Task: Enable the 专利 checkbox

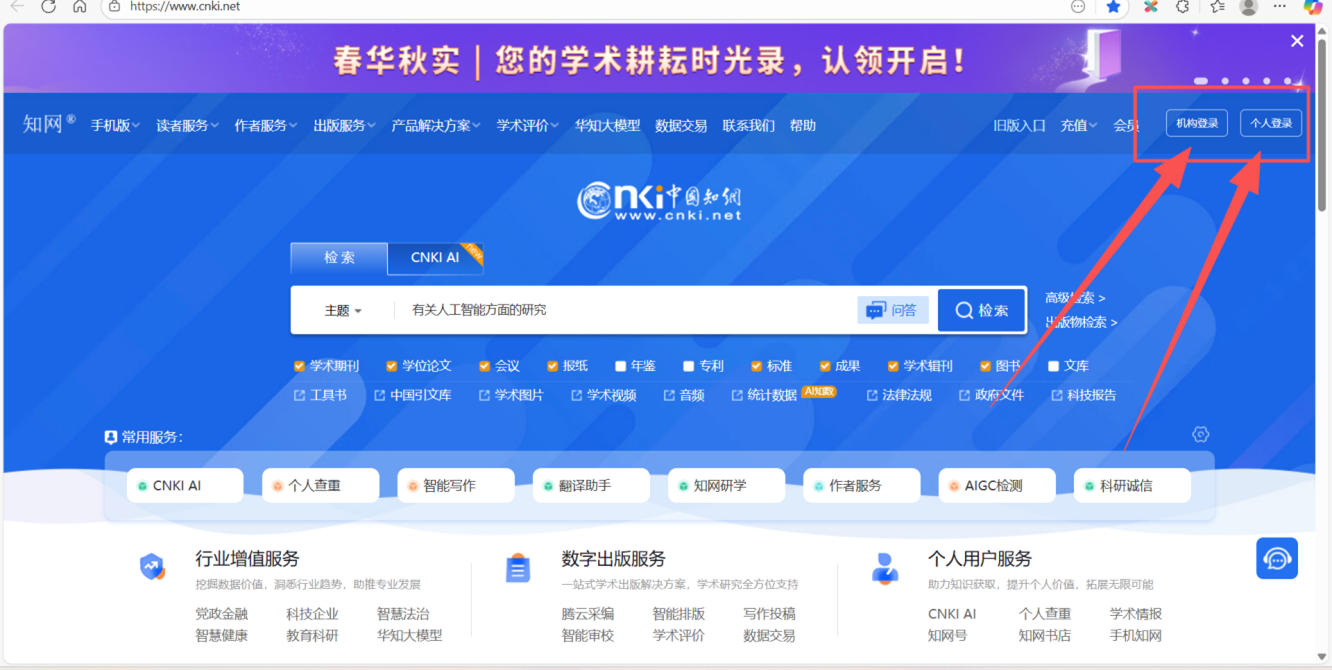Action: coord(688,366)
